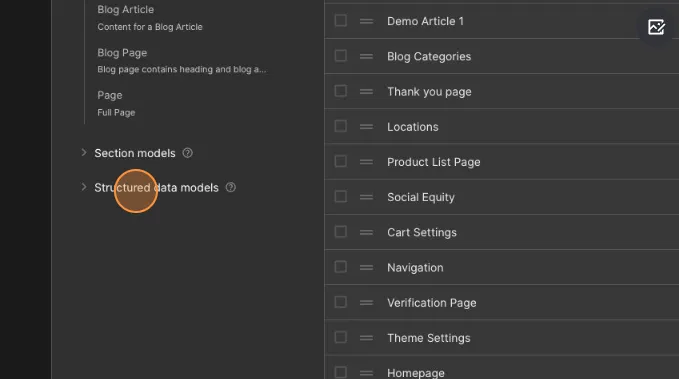This screenshot has height=379, width=679.
Task: Open Locations entry
Action: click(413, 127)
